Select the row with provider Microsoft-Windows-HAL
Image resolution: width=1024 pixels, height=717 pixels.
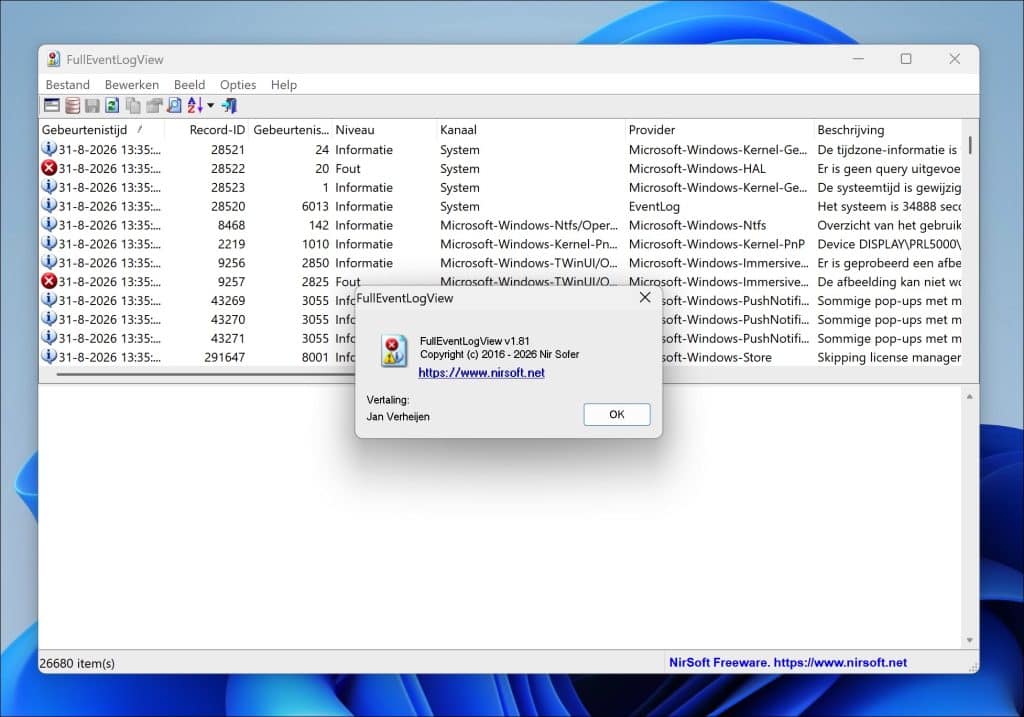pos(500,168)
